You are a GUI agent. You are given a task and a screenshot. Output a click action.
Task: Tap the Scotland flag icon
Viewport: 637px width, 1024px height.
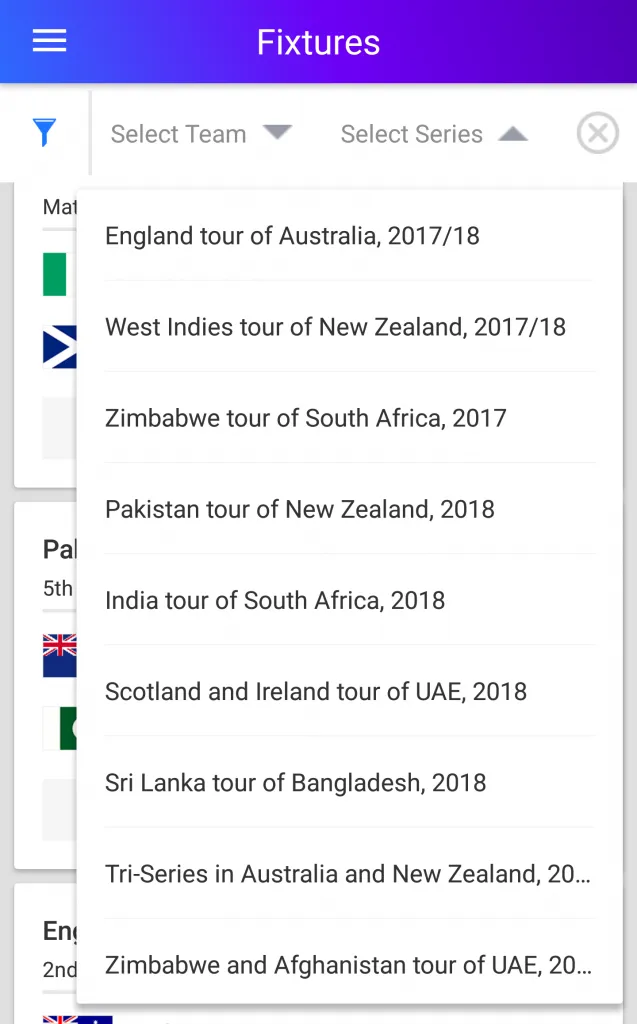(x=59, y=347)
